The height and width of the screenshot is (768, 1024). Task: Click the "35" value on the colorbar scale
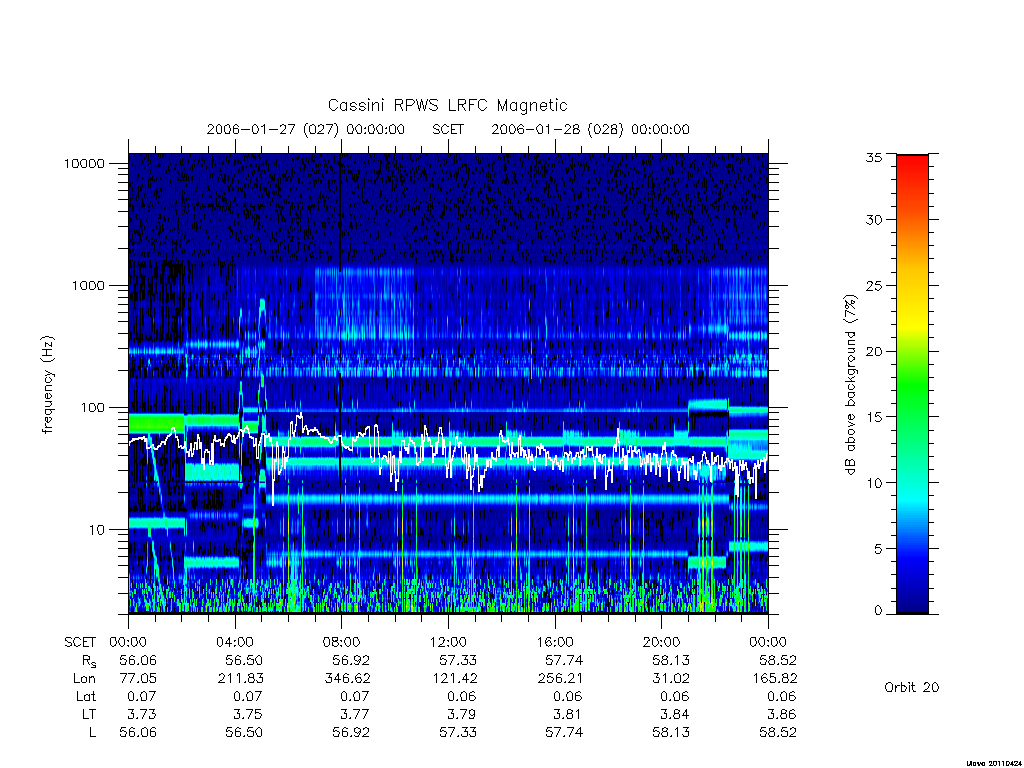(x=874, y=157)
